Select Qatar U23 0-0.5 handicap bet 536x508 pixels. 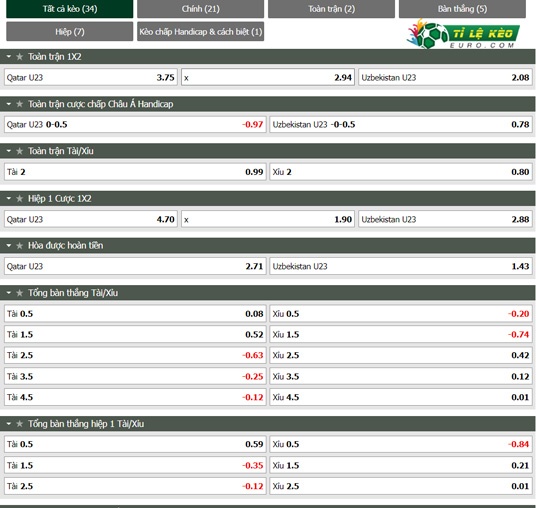click(135, 124)
